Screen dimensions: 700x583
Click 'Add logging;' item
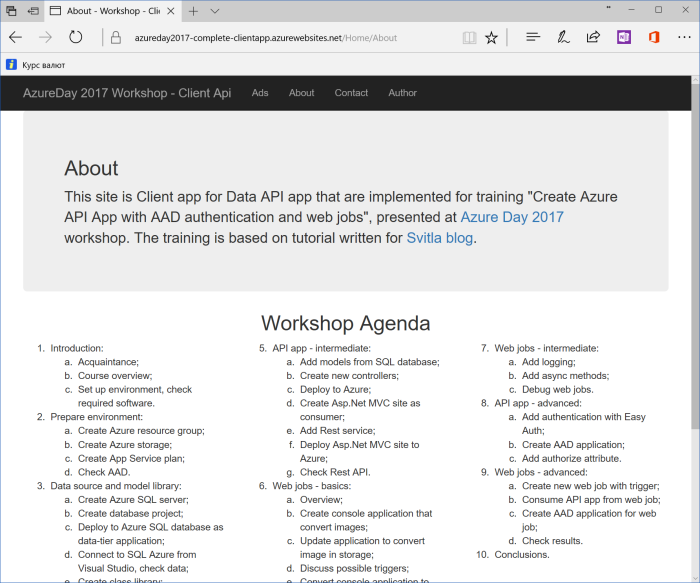point(549,362)
